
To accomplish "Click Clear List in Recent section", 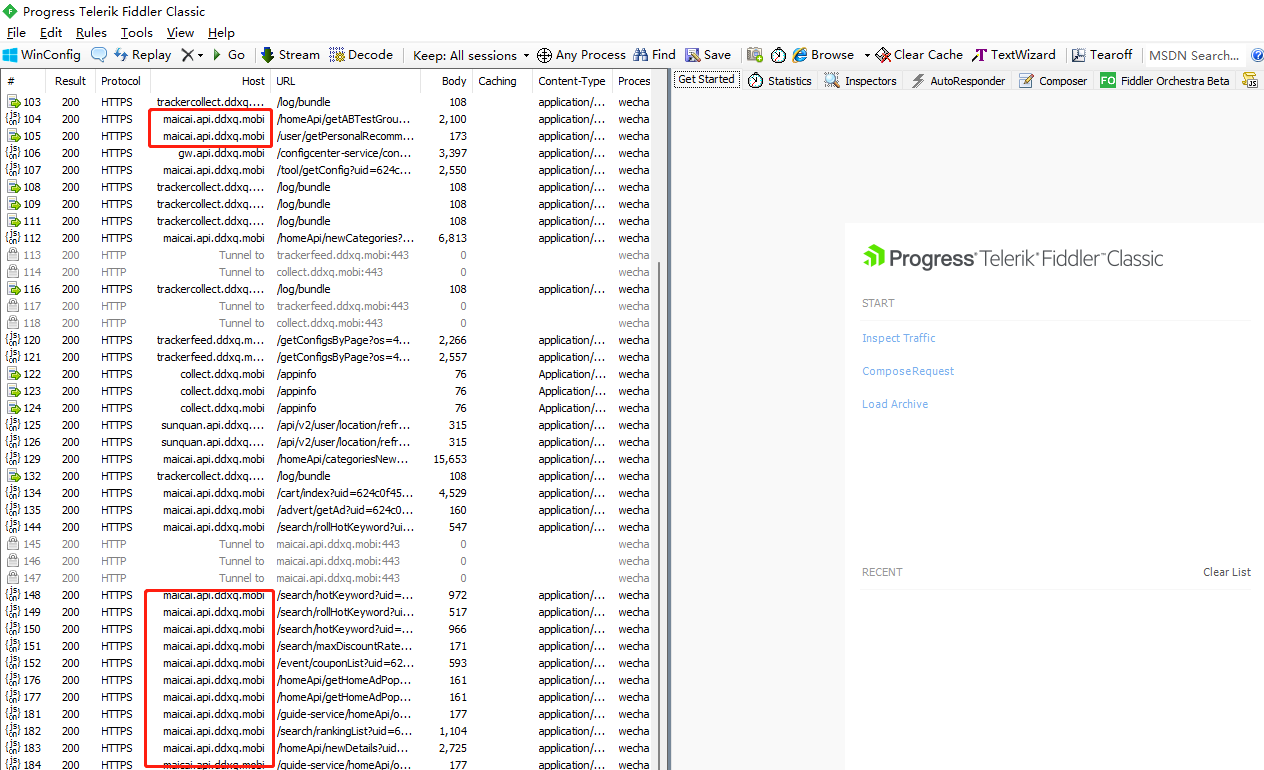I will click(x=1227, y=572).
